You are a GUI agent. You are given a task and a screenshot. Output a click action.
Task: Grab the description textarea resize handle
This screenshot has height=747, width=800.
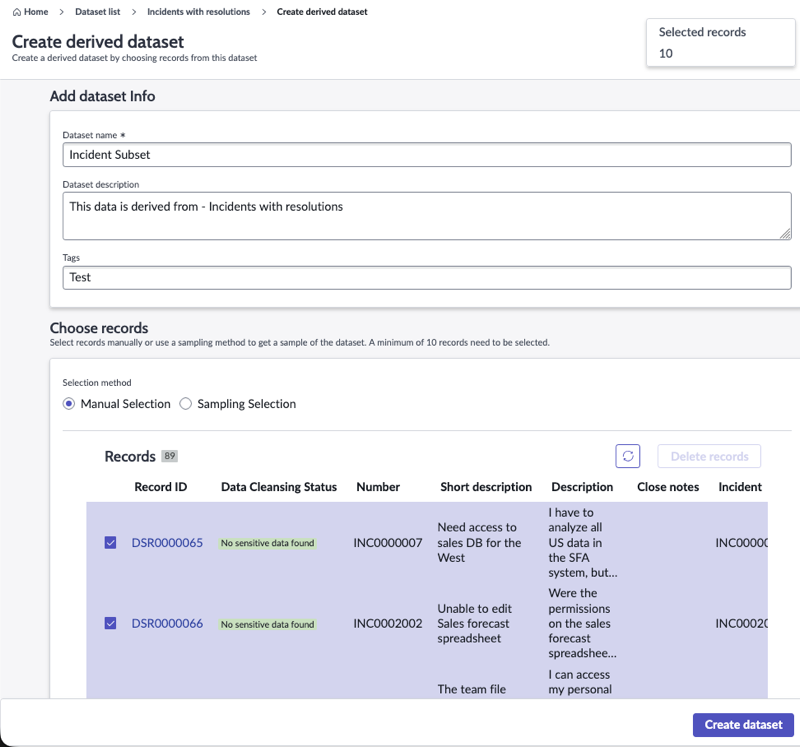pos(785,234)
